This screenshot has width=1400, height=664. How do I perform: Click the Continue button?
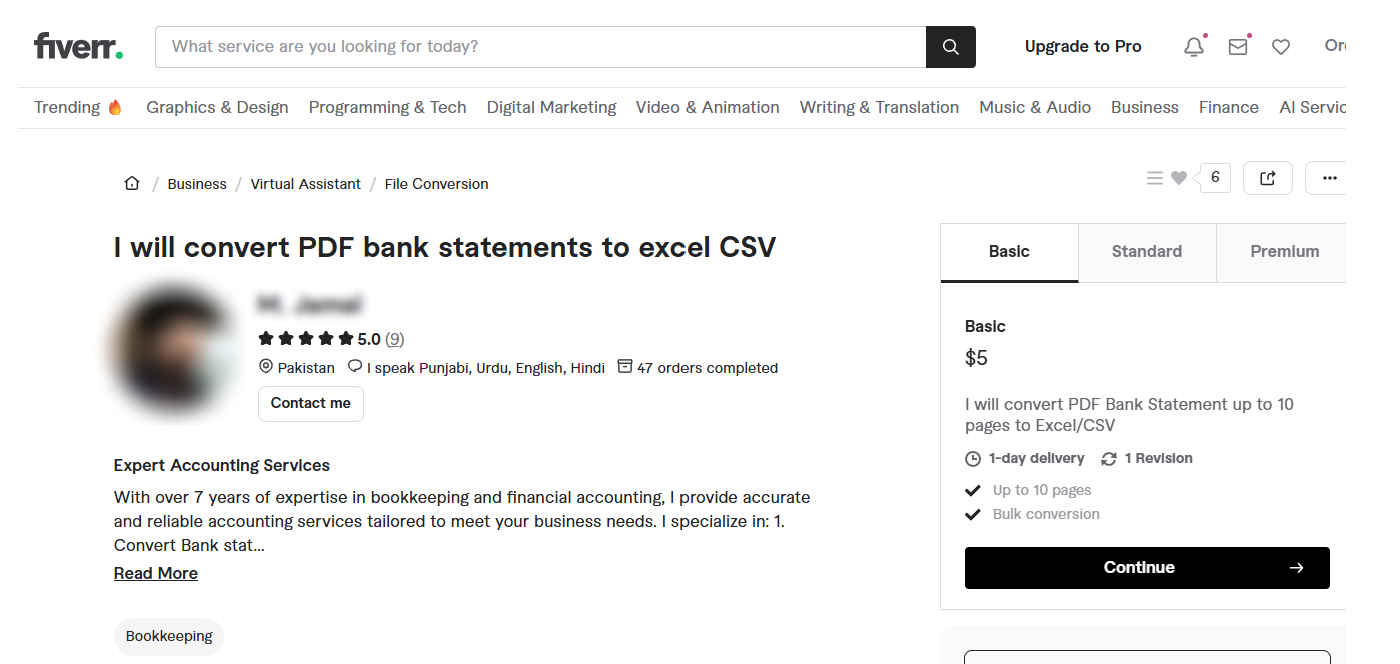coord(1146,567)
